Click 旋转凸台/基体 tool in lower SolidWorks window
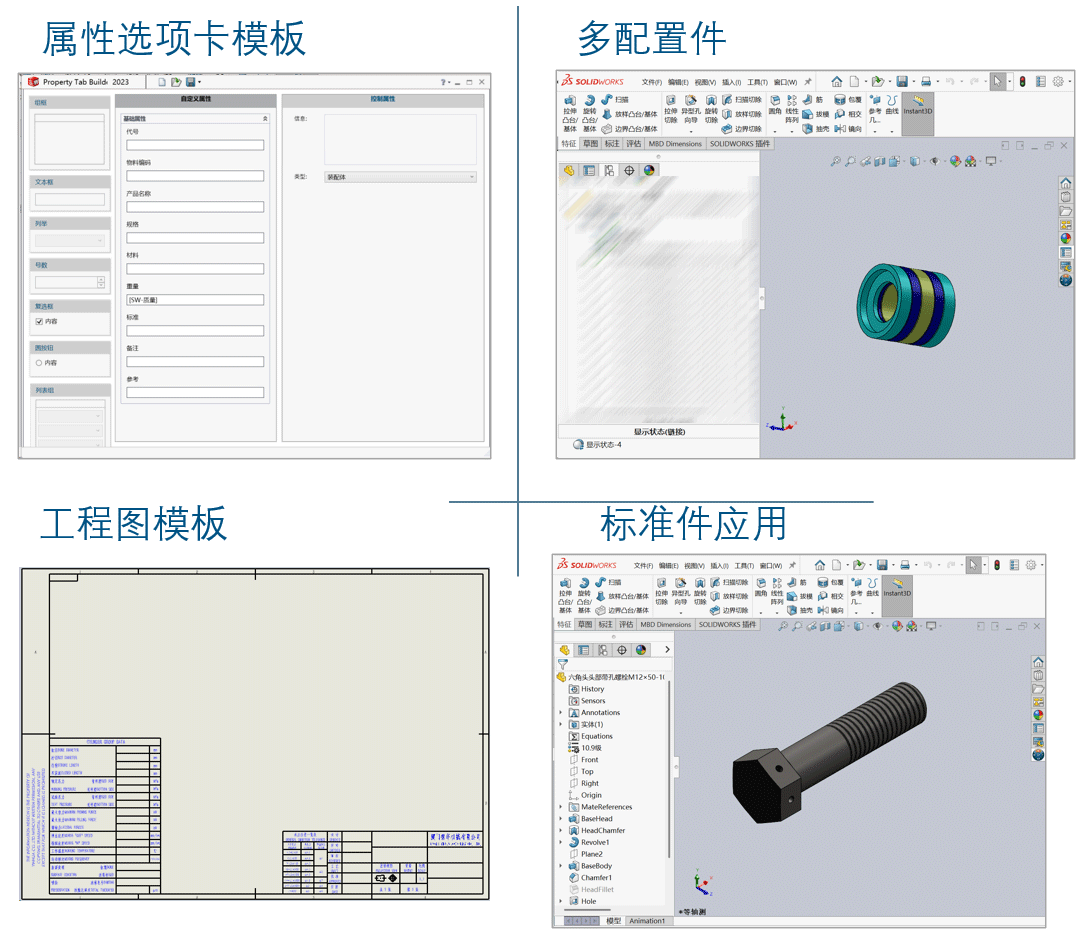Screen dimensions: 1084x938 pyautogui.click(x=584, y=596)
